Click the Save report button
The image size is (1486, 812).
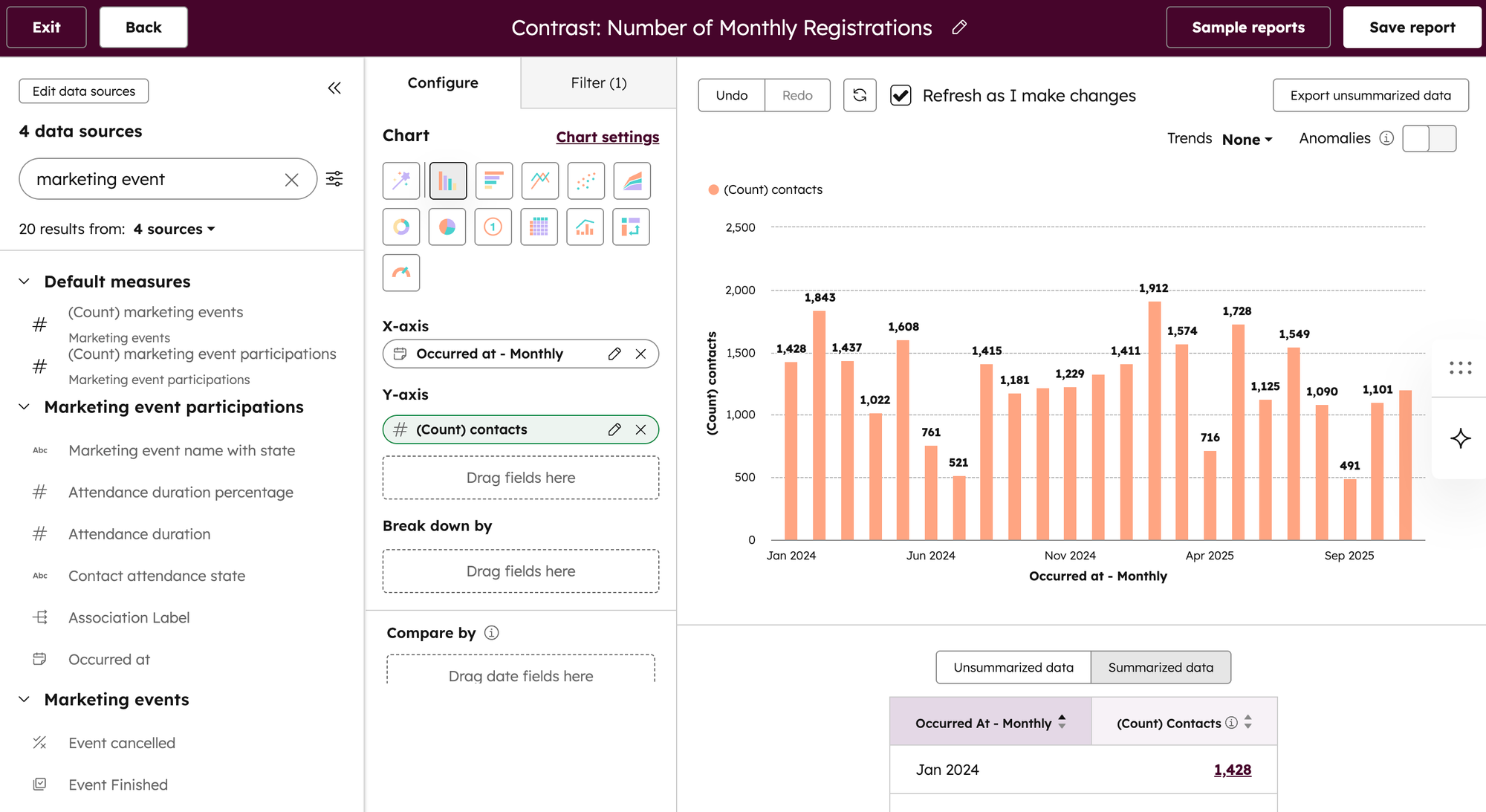coord(1412,27)
